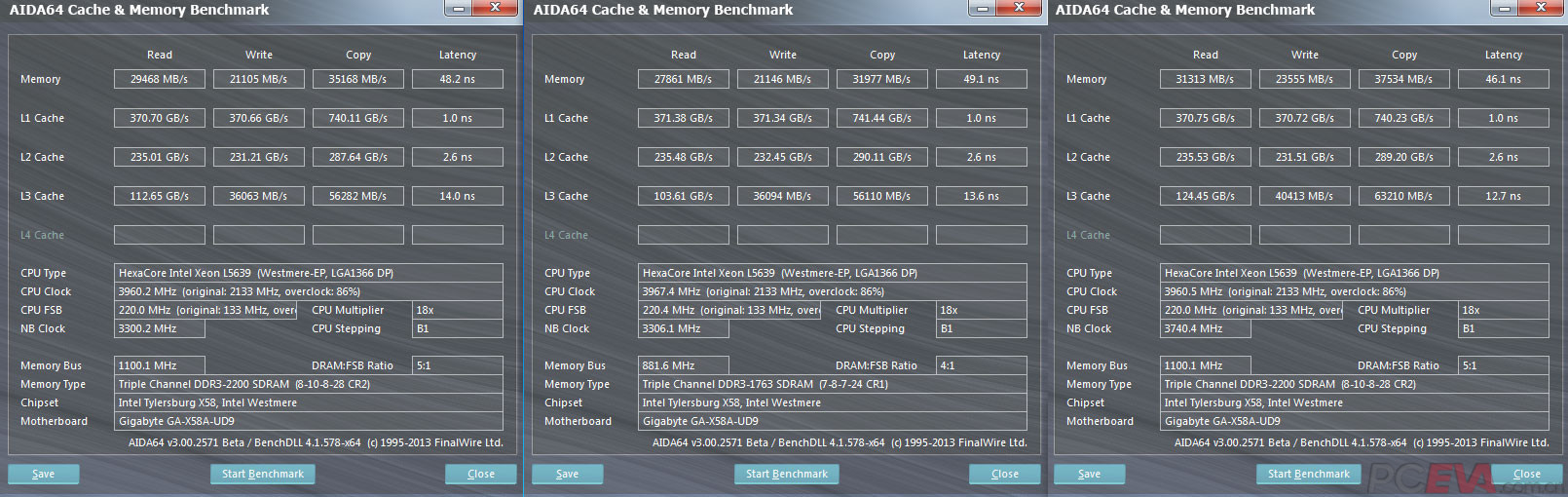Select the memory read value 31313 MB/s

pyautogui.click(x=1206, y=79)
